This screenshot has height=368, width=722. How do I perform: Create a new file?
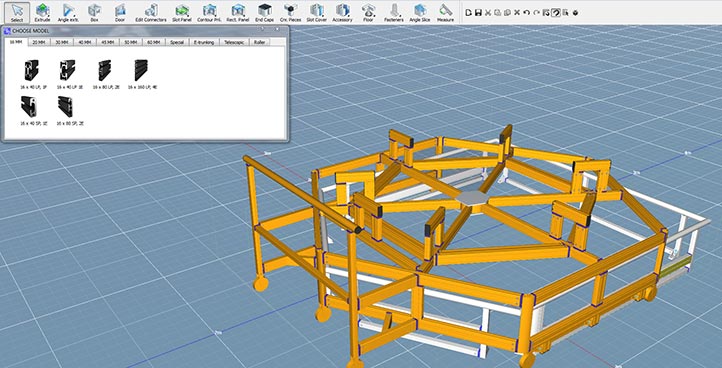point(469,13)
